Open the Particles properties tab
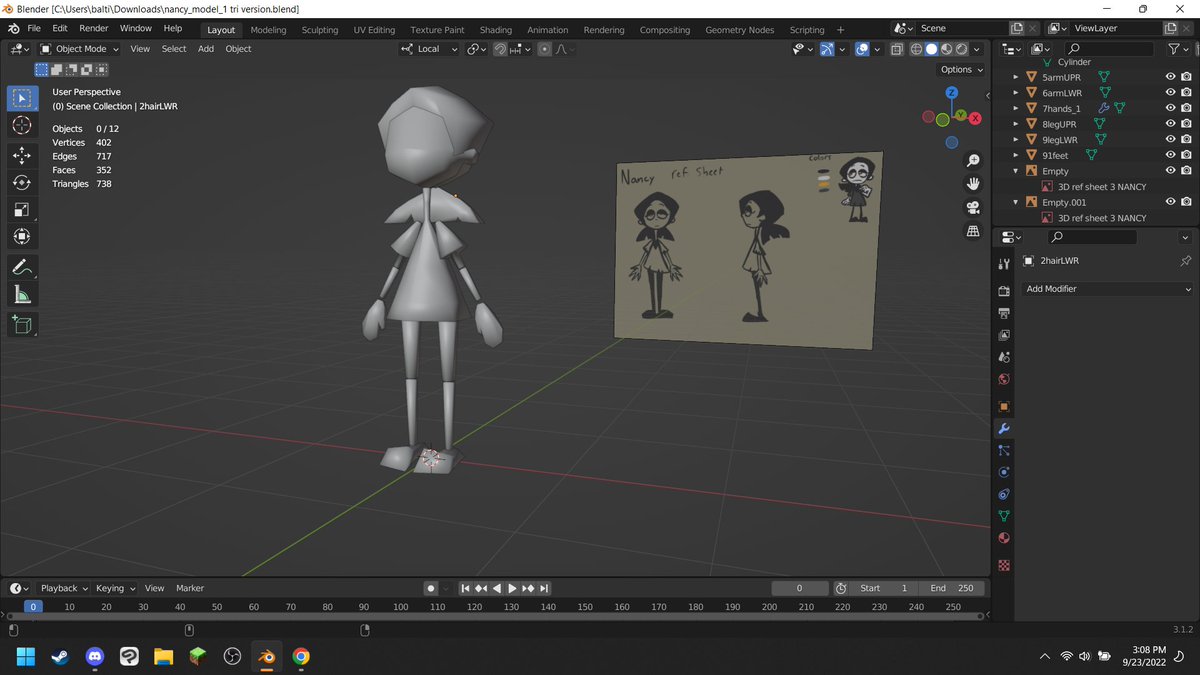Screen dimensions: 1200x675 [1004, 451]
